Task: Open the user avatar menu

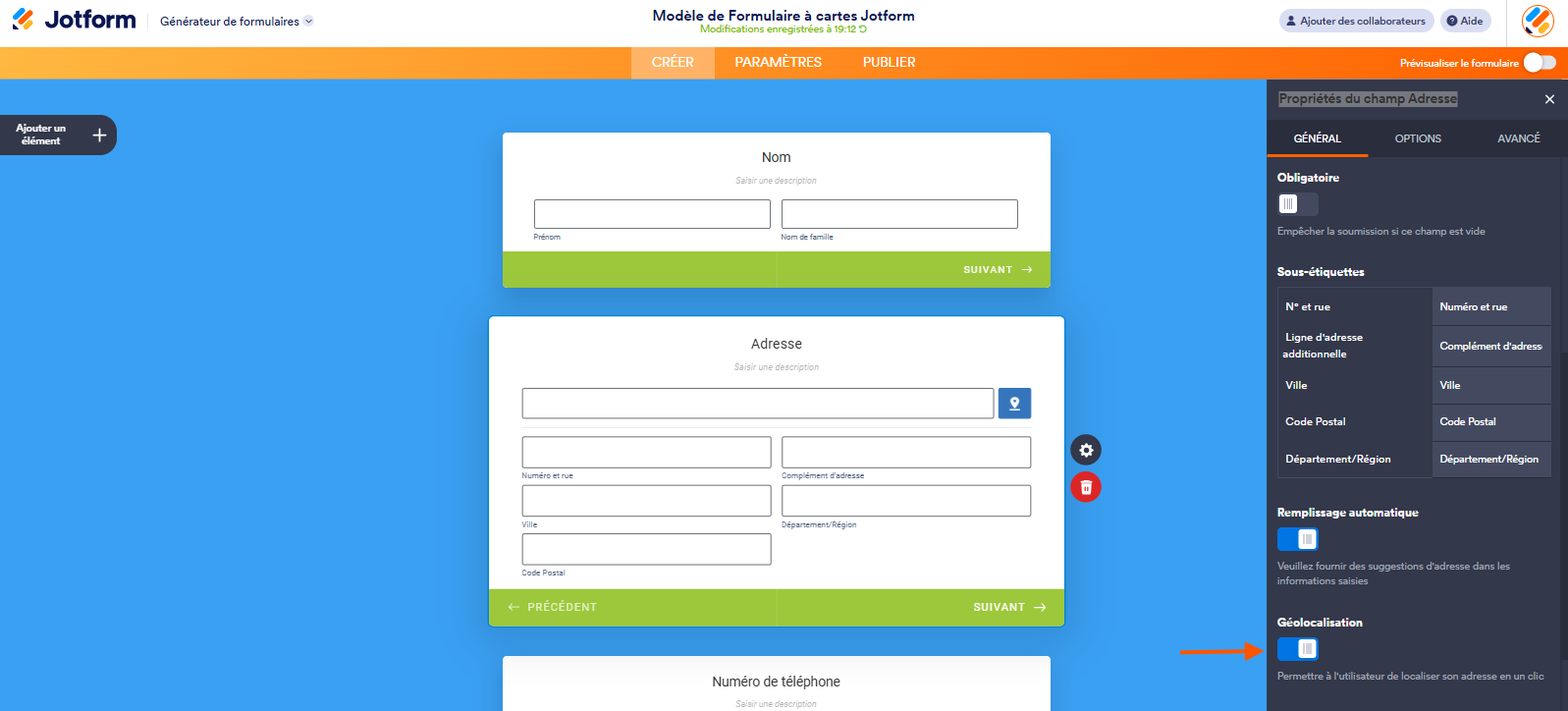Action: click(1537, 21)
